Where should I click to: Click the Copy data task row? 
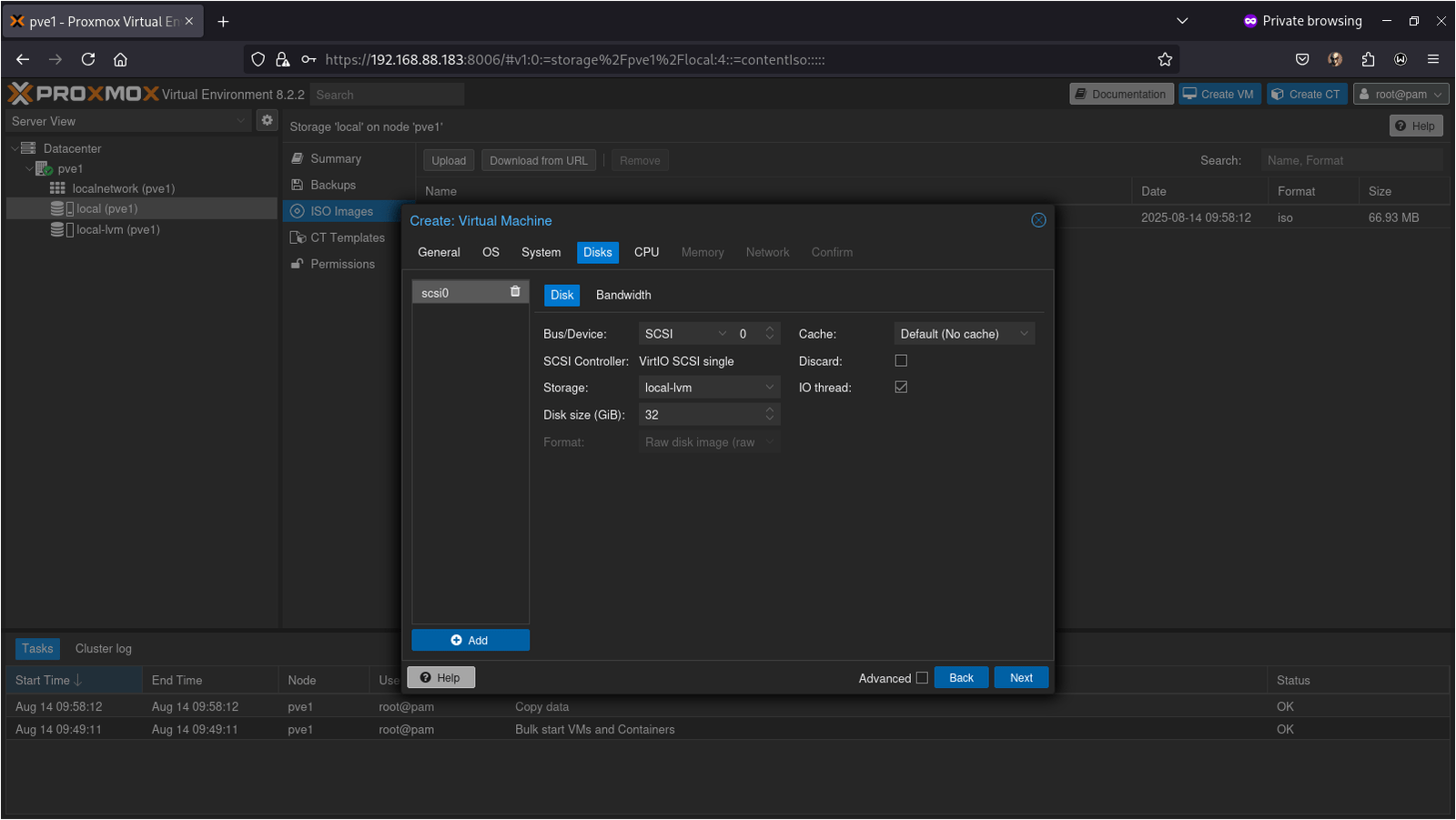[x=727, y=707]
